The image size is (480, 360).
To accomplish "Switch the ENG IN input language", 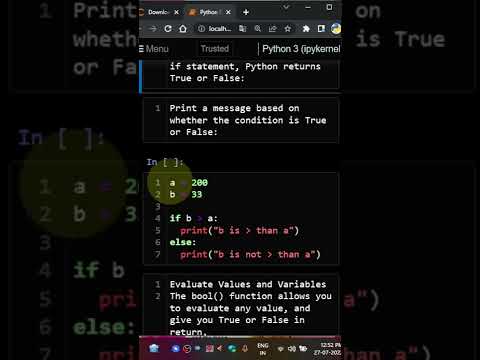I will tap(263, 349).
